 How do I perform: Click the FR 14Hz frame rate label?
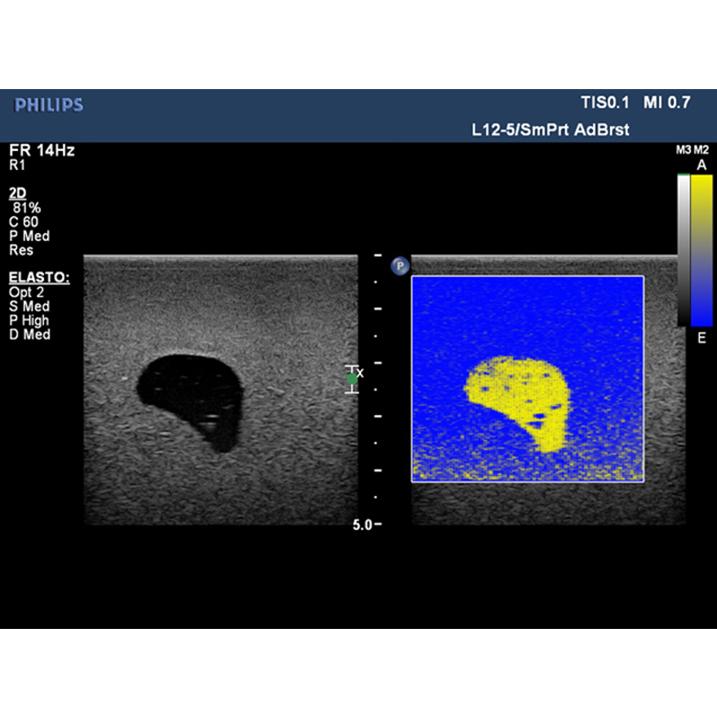coord(41,150)
